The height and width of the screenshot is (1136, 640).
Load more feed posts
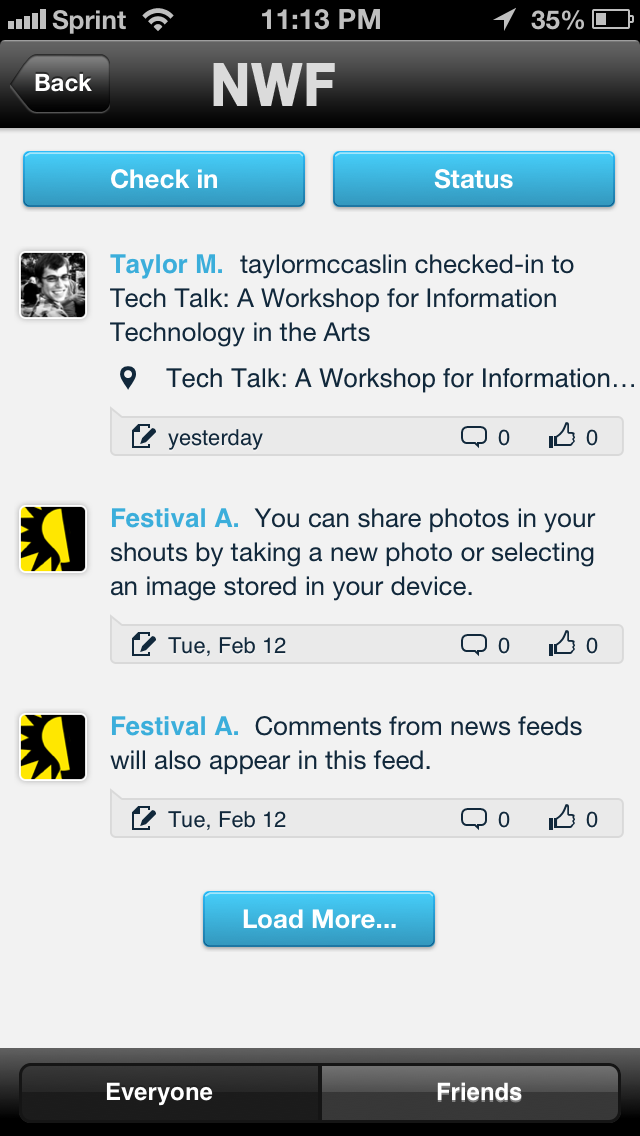[319, 919]
